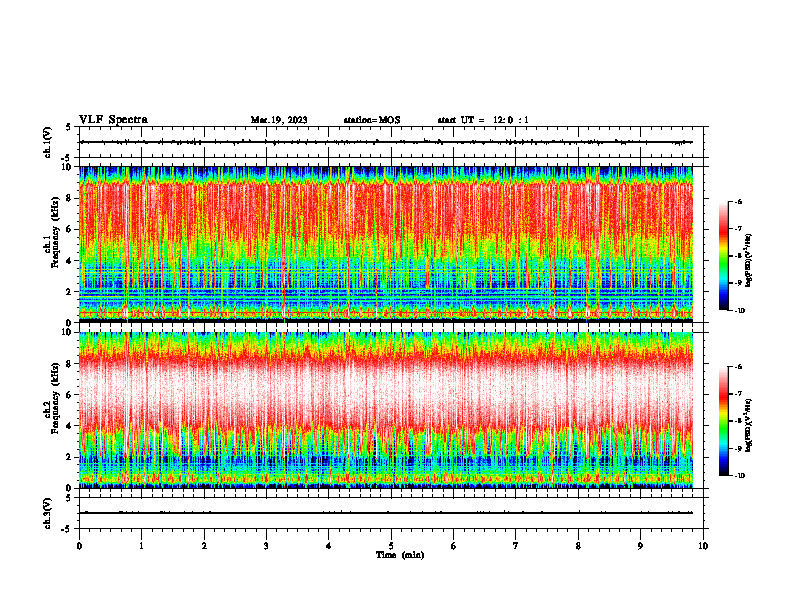Image resolution: width=792 pixels, height=612 pixels.
Task: Select the "start UT = 12:0 :1" header text
Action: [x=483, y=120]
